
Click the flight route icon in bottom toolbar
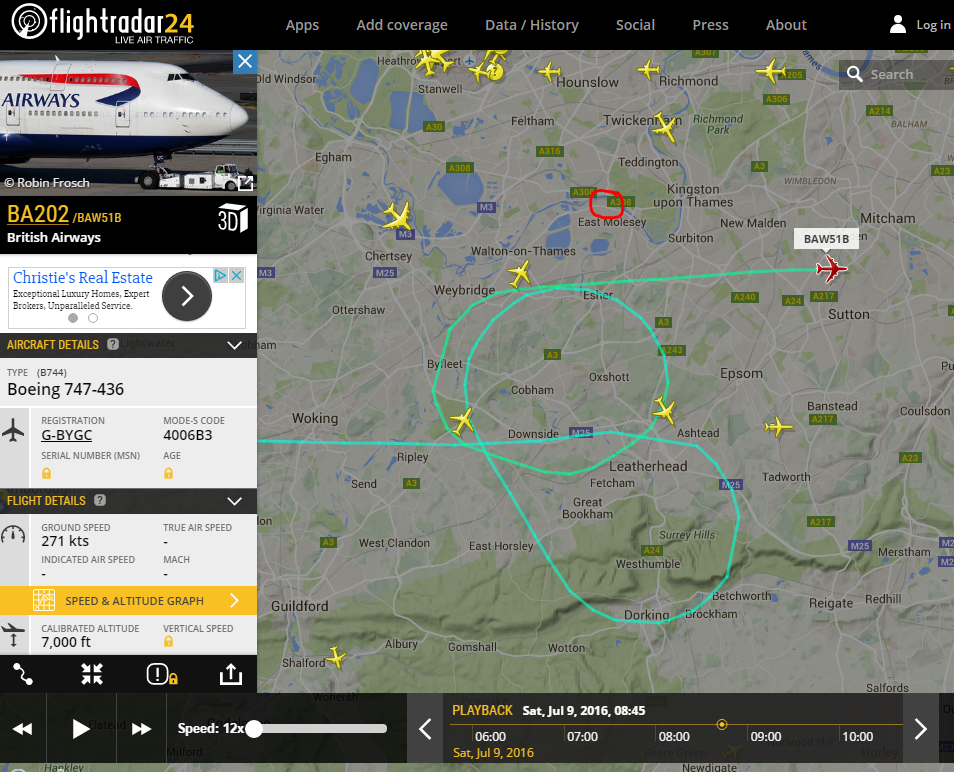click(x=23, y=674)
